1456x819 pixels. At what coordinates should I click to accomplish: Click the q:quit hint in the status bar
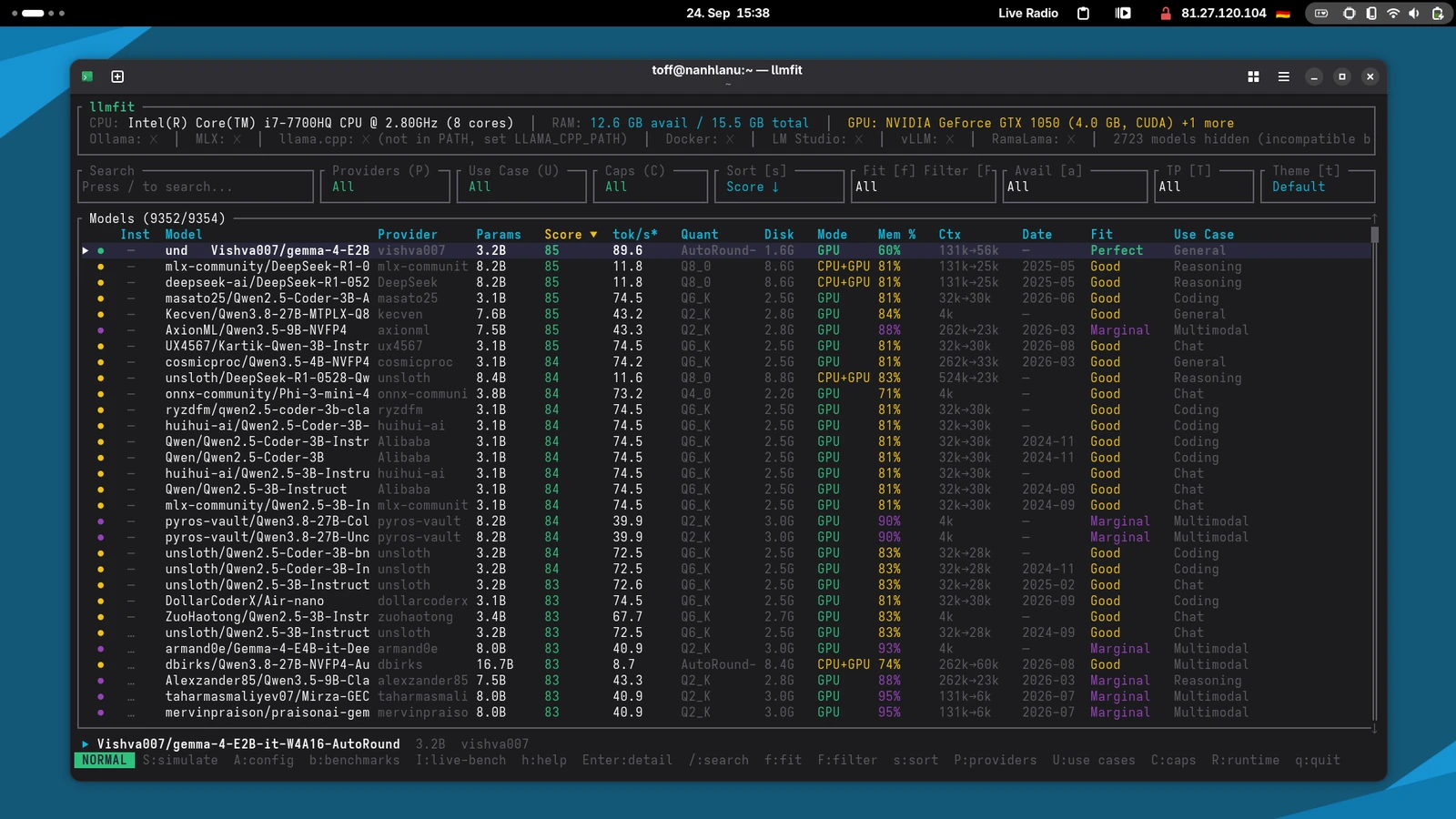coord(1318,760)
